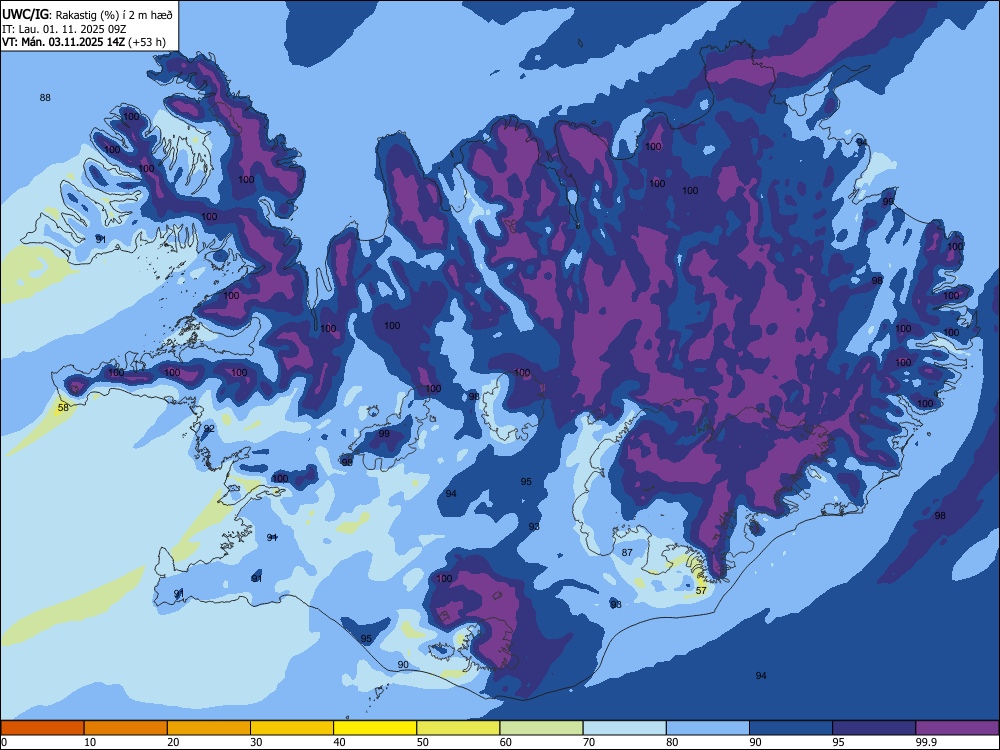Select the low humidity value 58

pyautogui.click(x=63, y=408)
